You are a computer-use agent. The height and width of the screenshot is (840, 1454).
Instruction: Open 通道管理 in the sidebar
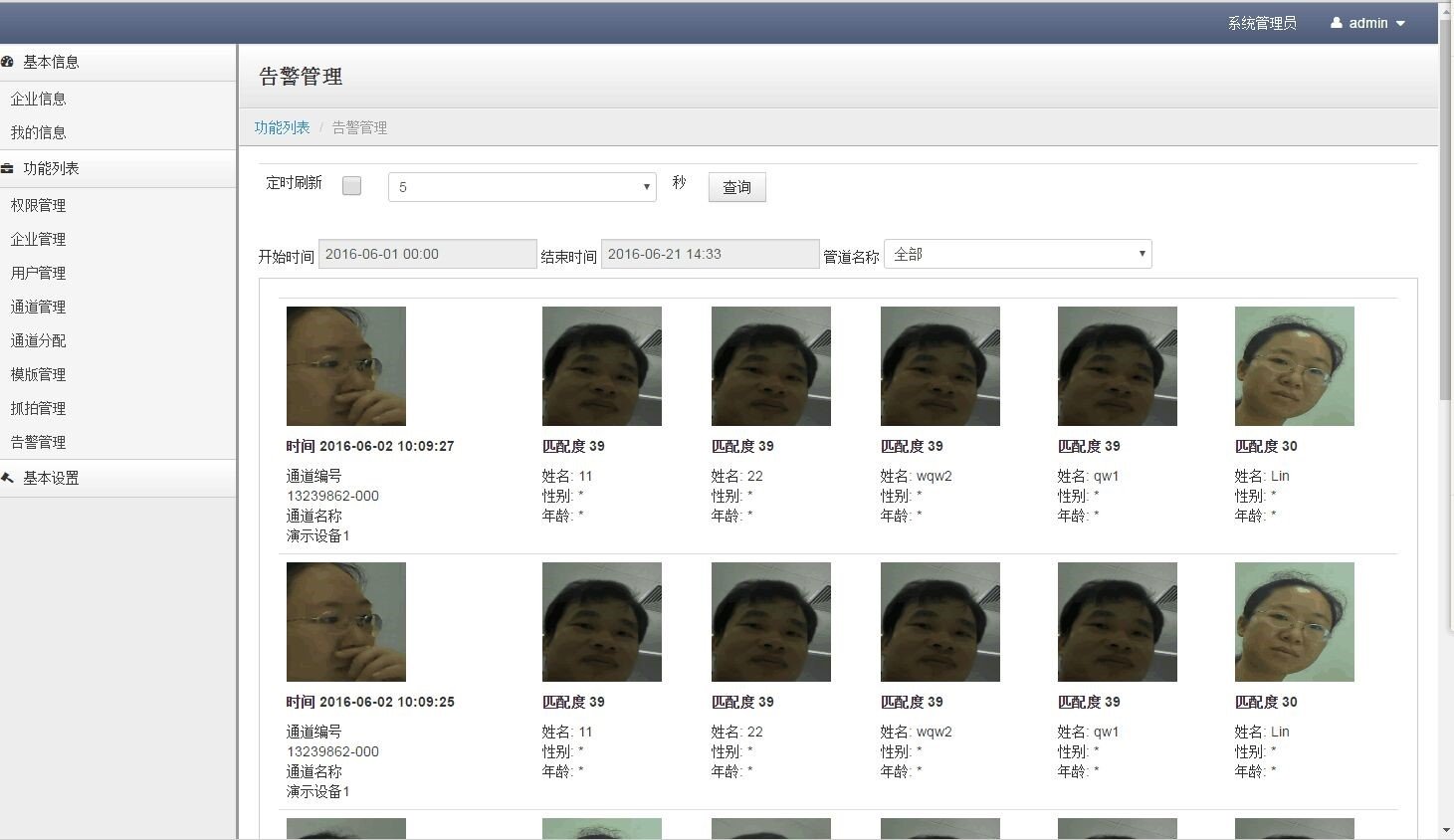[39, 307]
